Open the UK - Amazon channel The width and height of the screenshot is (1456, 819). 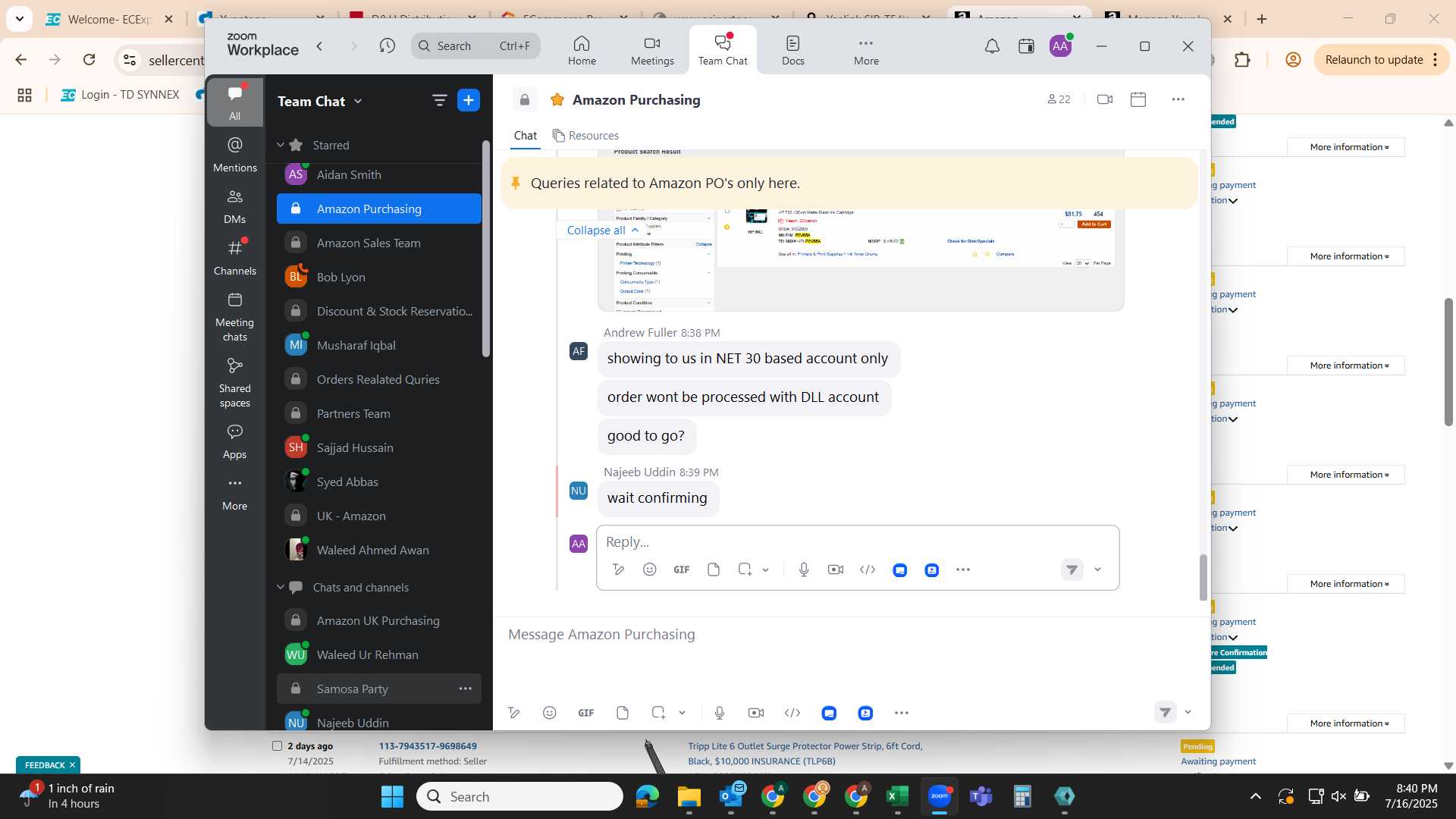coord(378,516)
